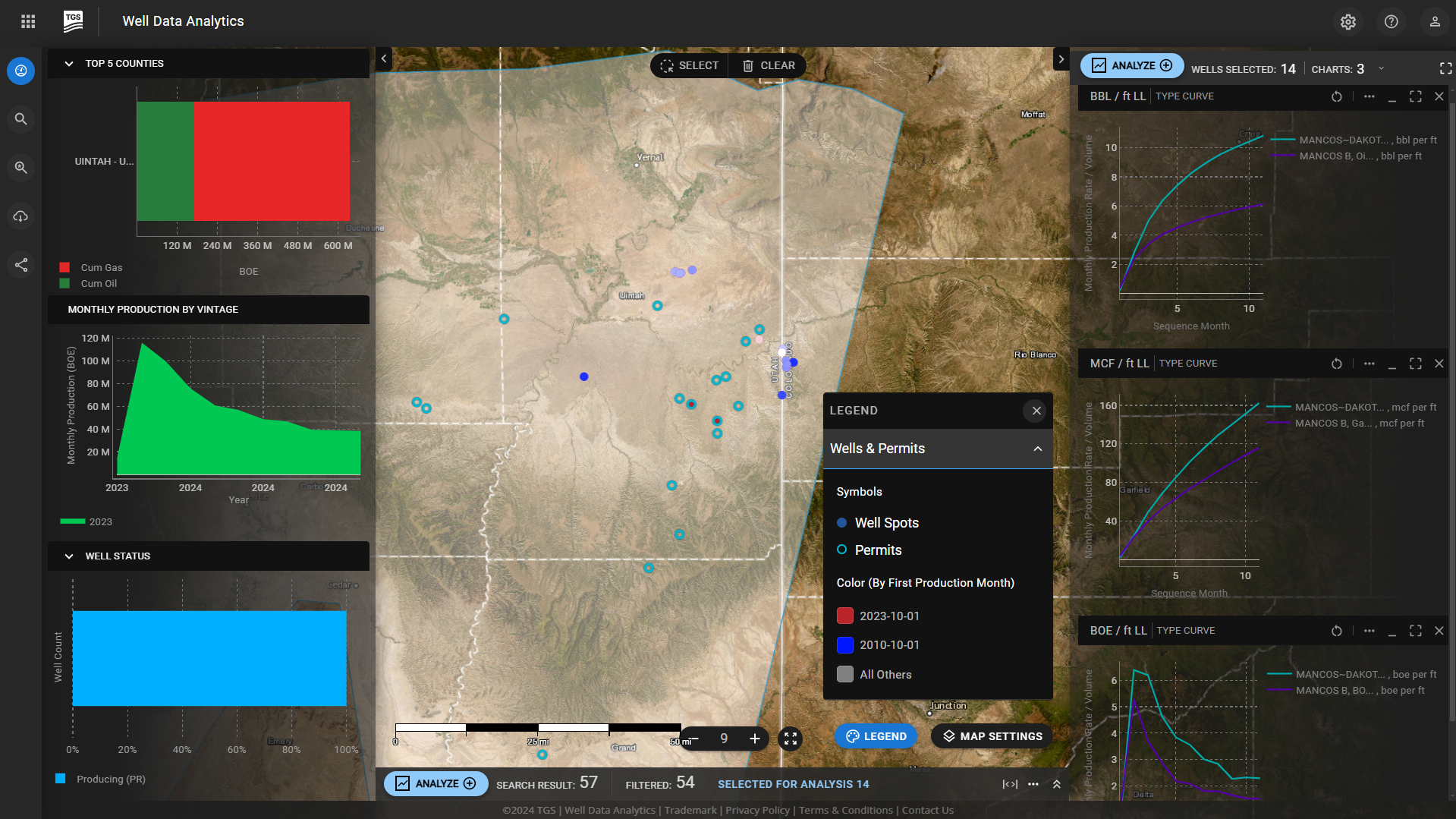The image size is (1456, 819).
Task: Open the settings gear icon
Action: click(1348, 22)
